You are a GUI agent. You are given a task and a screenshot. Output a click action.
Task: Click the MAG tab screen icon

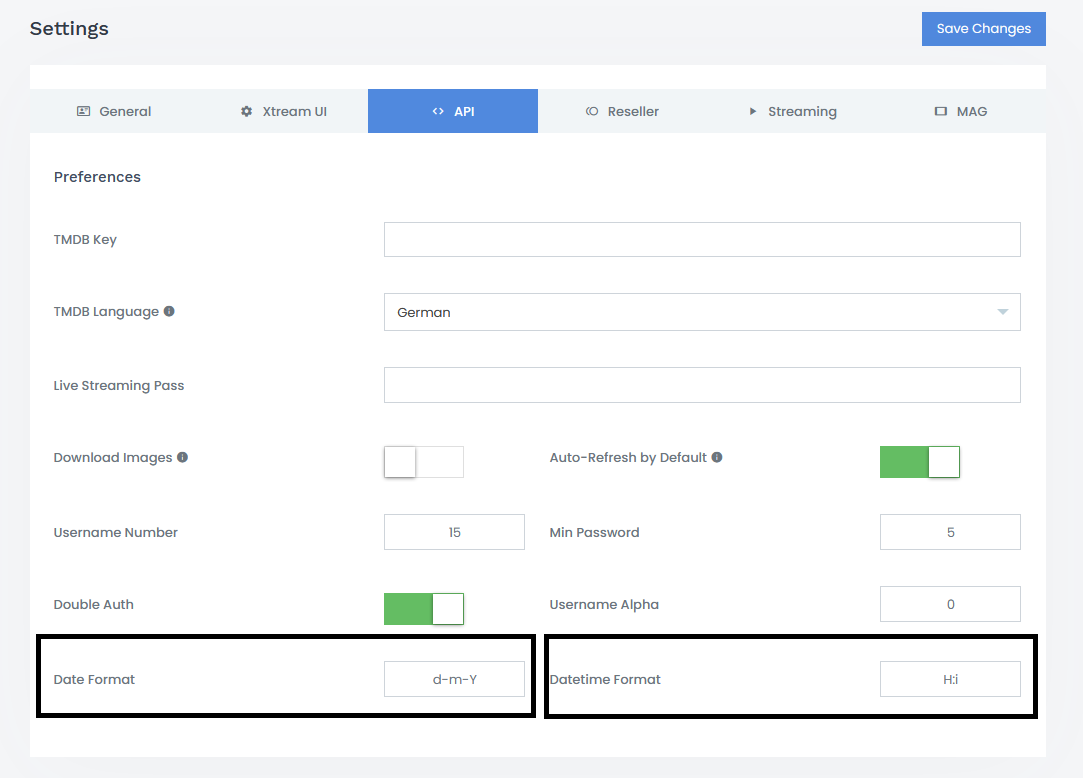[940, 111]
